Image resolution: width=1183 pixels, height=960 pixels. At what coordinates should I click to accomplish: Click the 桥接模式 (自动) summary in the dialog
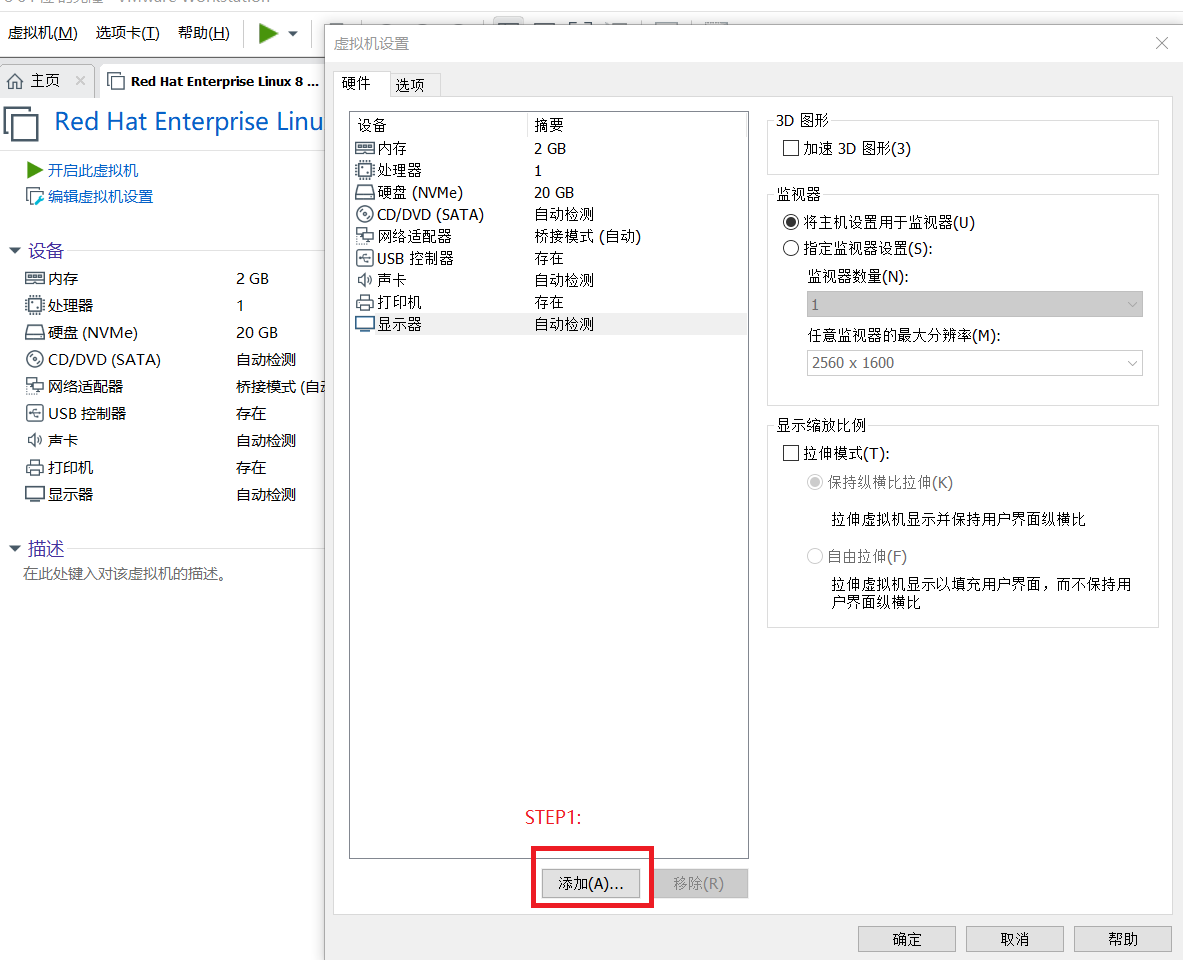pos(587,236)
